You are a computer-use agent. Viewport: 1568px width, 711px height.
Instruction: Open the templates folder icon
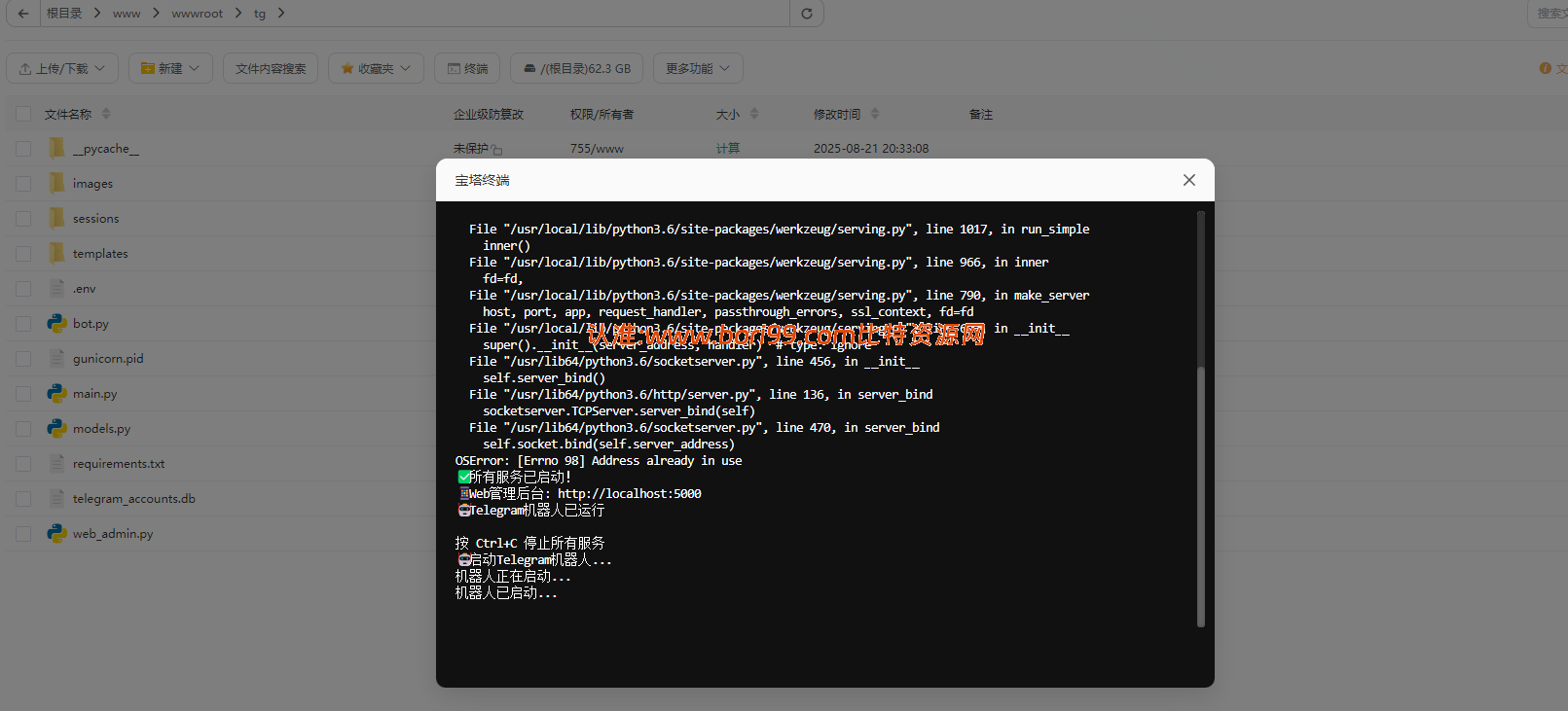pos(56,254)
